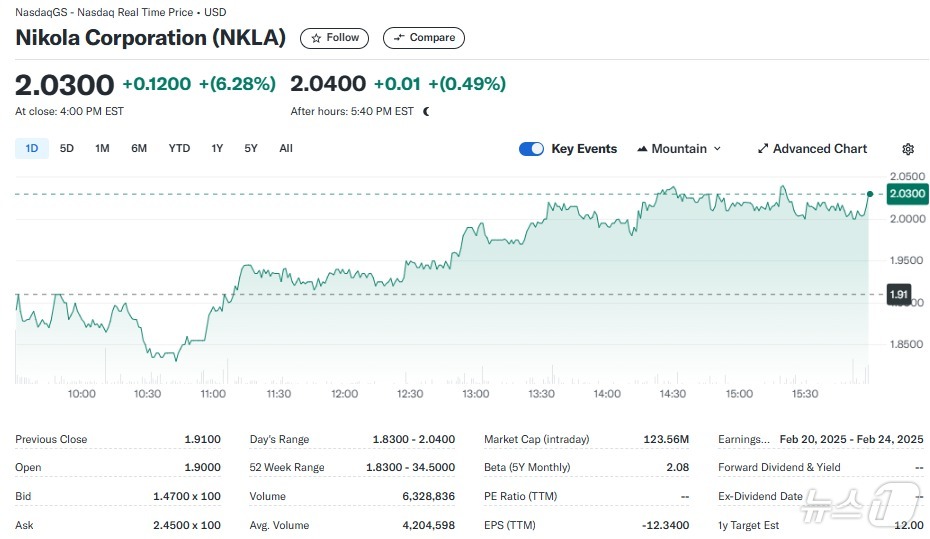Select the 5Y chart range
The height and width of the screenshot is (539, 930).
coord(251,148)
